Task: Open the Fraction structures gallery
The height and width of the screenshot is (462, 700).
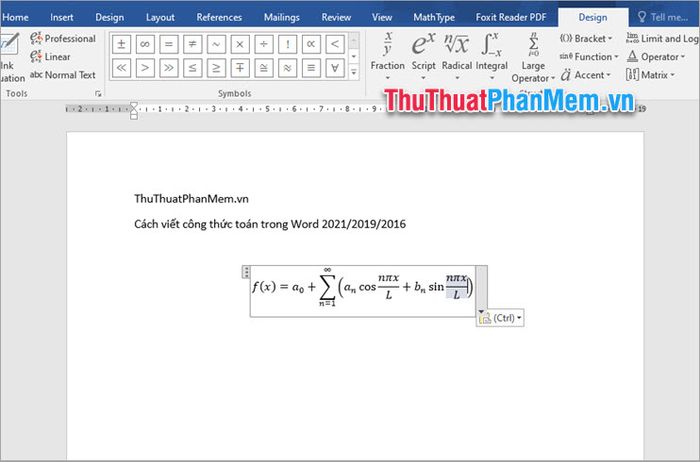Action: (x=388, y=56)
